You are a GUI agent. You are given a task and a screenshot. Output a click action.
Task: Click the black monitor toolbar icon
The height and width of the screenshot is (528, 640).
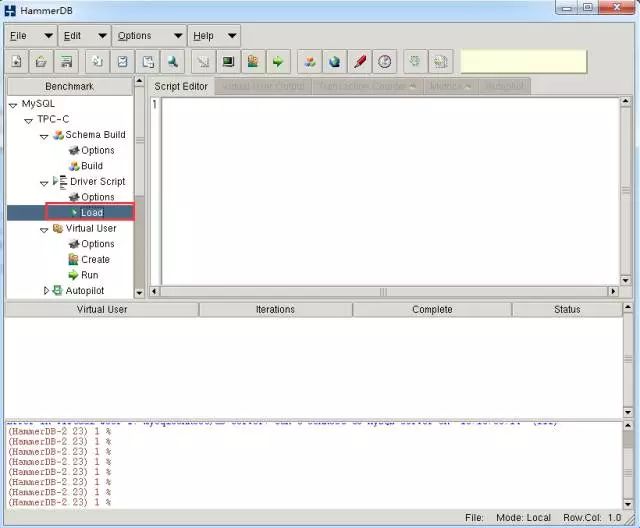(228, 62)
